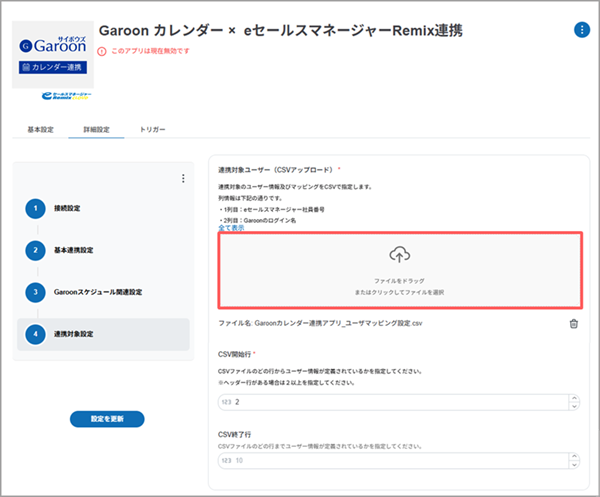Open the step list three-dot menu
600x497 pixels.
(183, 179)
